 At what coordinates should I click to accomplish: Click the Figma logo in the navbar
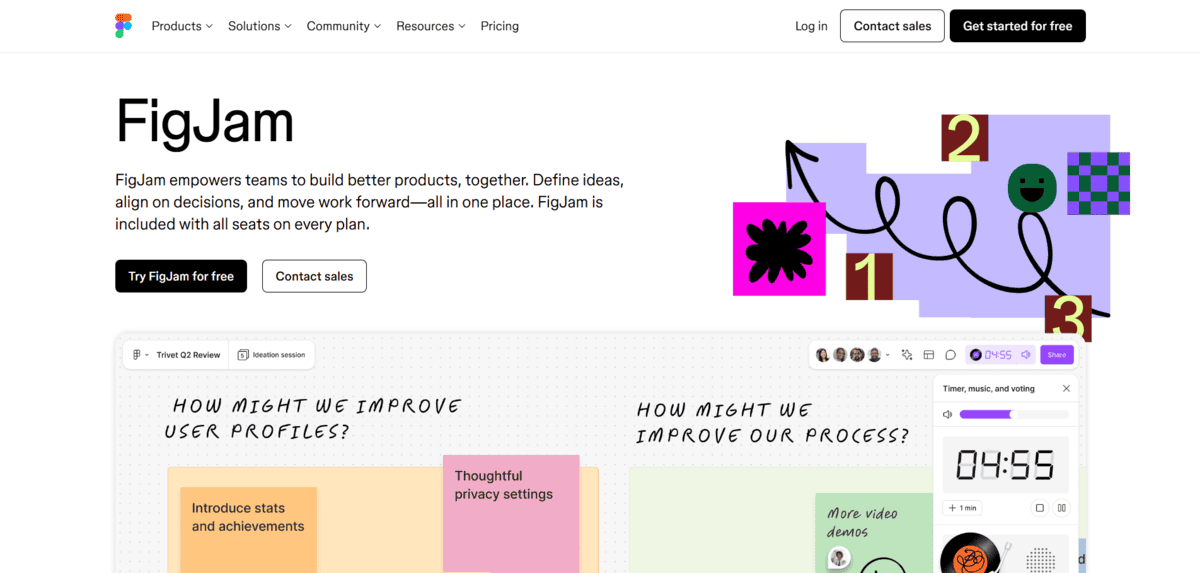pos(123,26)
